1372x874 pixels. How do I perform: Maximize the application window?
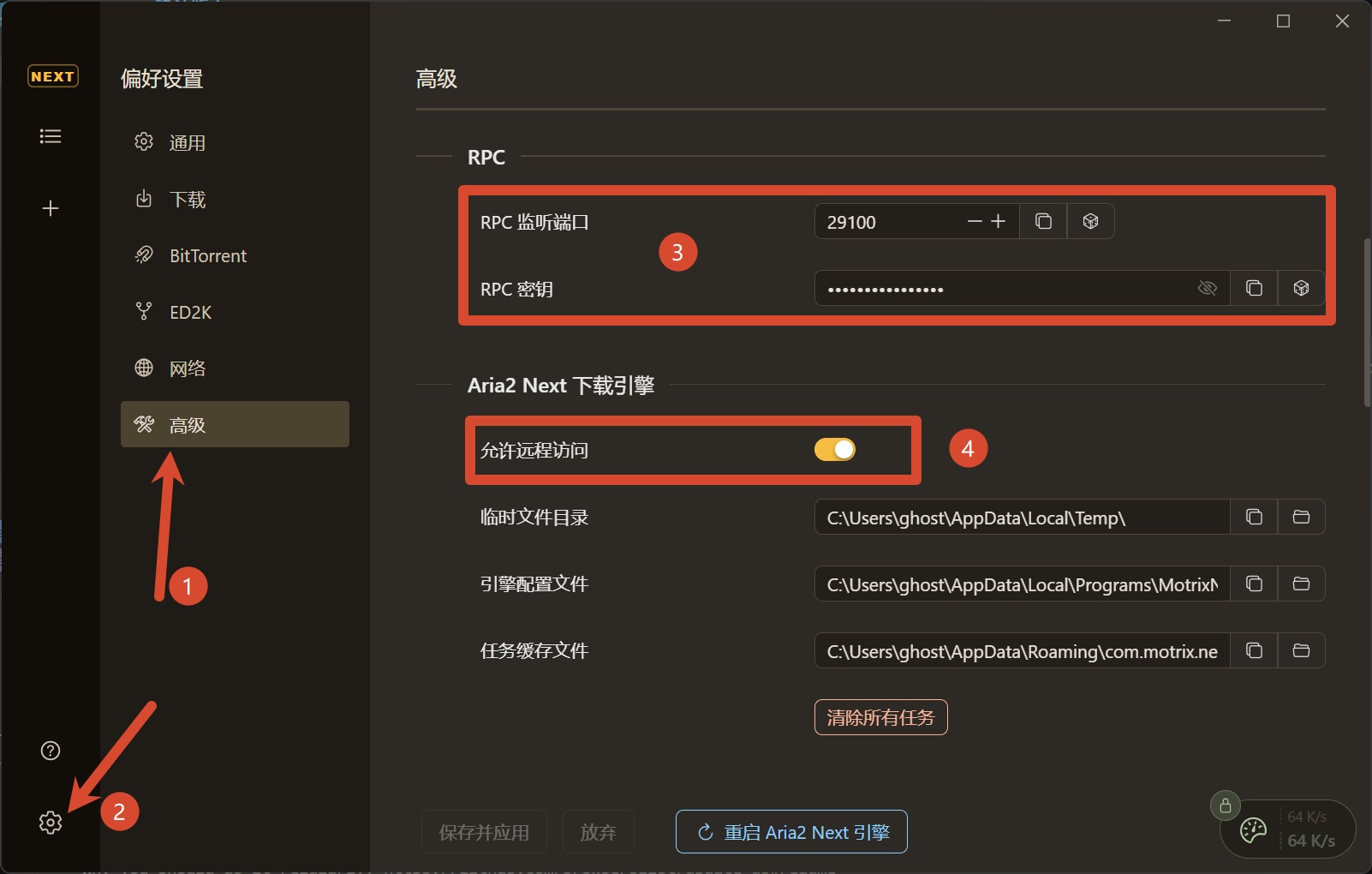coord(1283,21)
